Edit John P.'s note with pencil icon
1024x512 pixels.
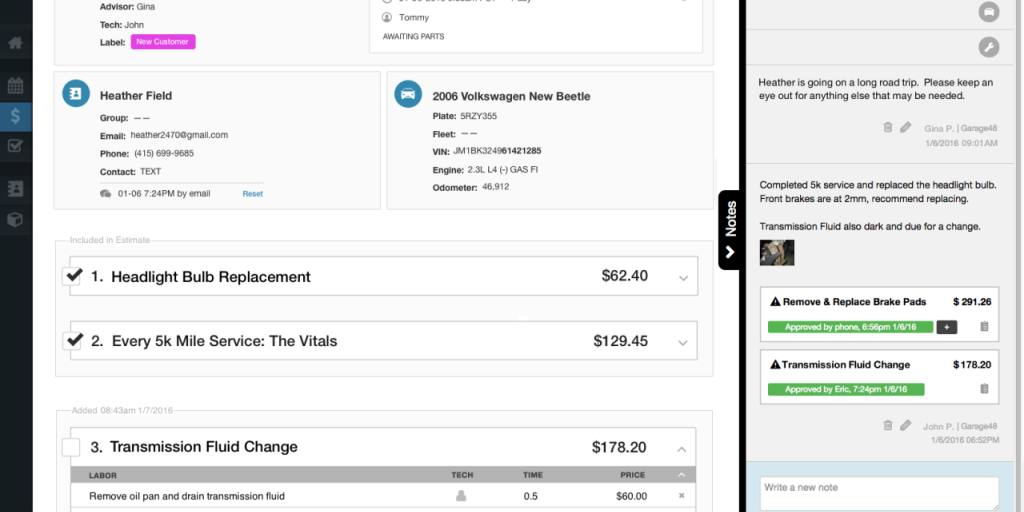[906, 425]
